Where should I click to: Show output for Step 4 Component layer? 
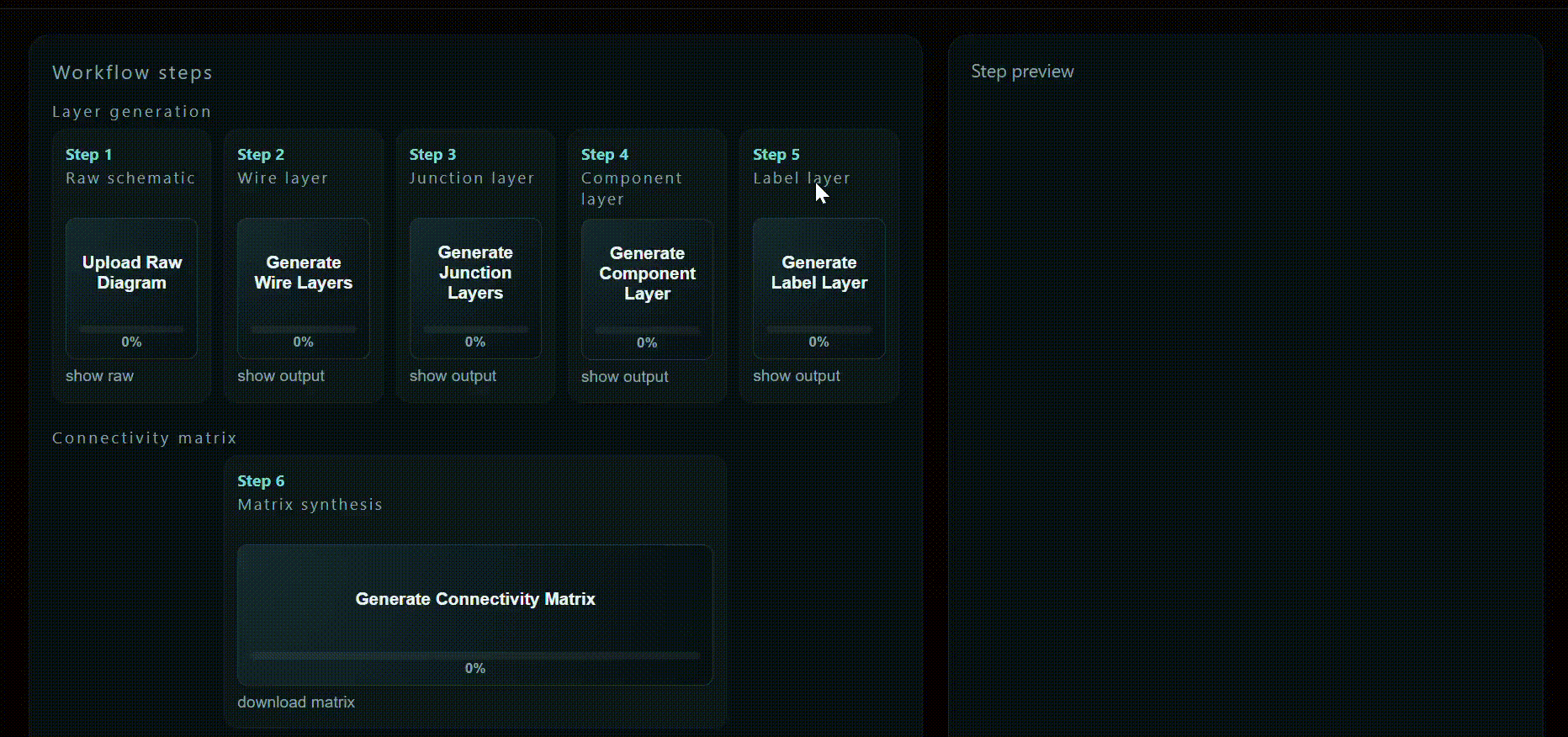point(624,377)
